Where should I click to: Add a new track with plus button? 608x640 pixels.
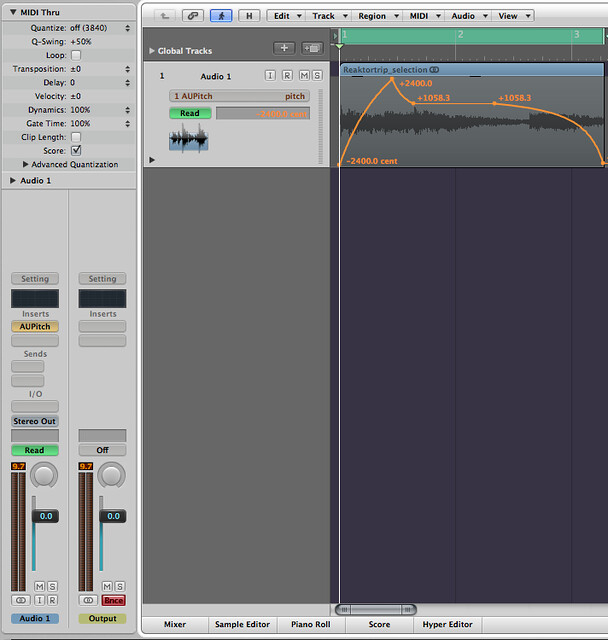point(284,48)
